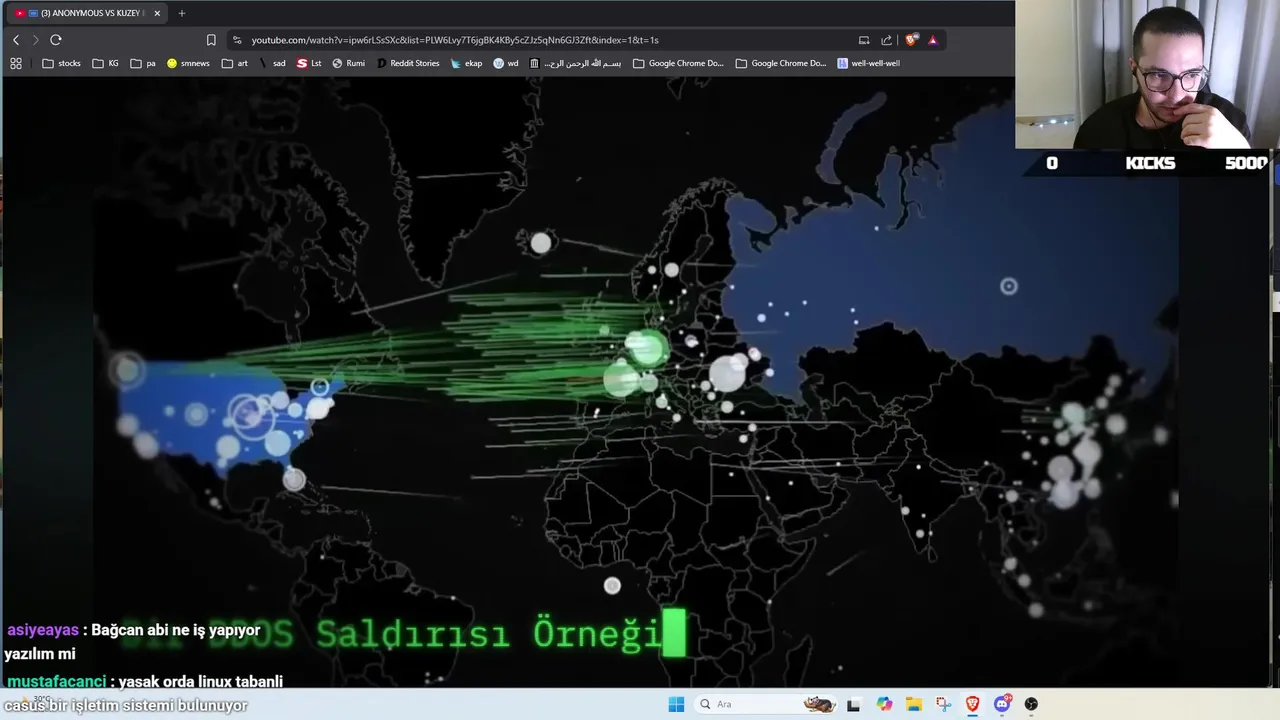Click the Saldırısı Örneği video caption text
This screenshot has width=1280, height=720.
(489, 633)
